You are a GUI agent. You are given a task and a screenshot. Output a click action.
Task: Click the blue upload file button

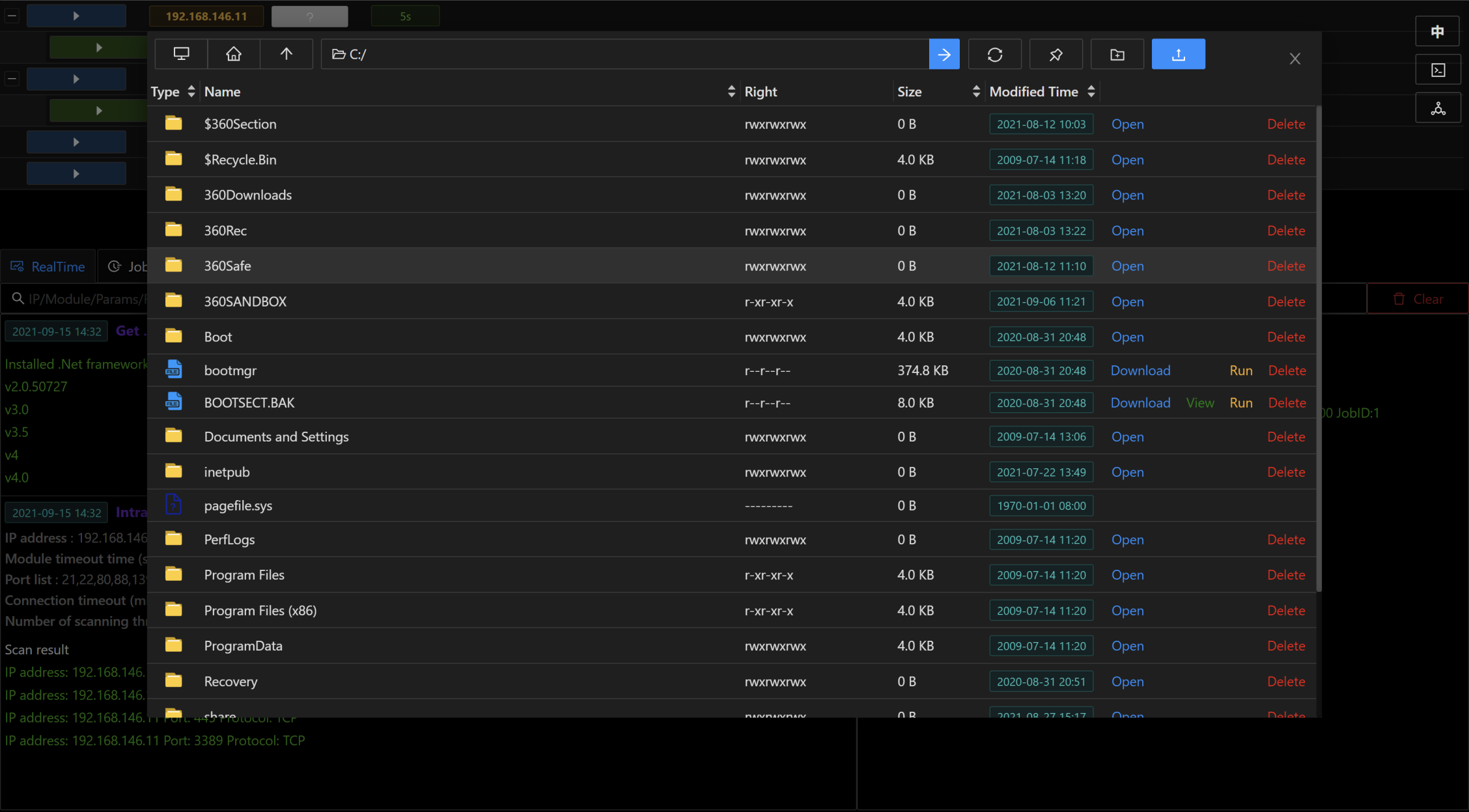coord(1178,54)
